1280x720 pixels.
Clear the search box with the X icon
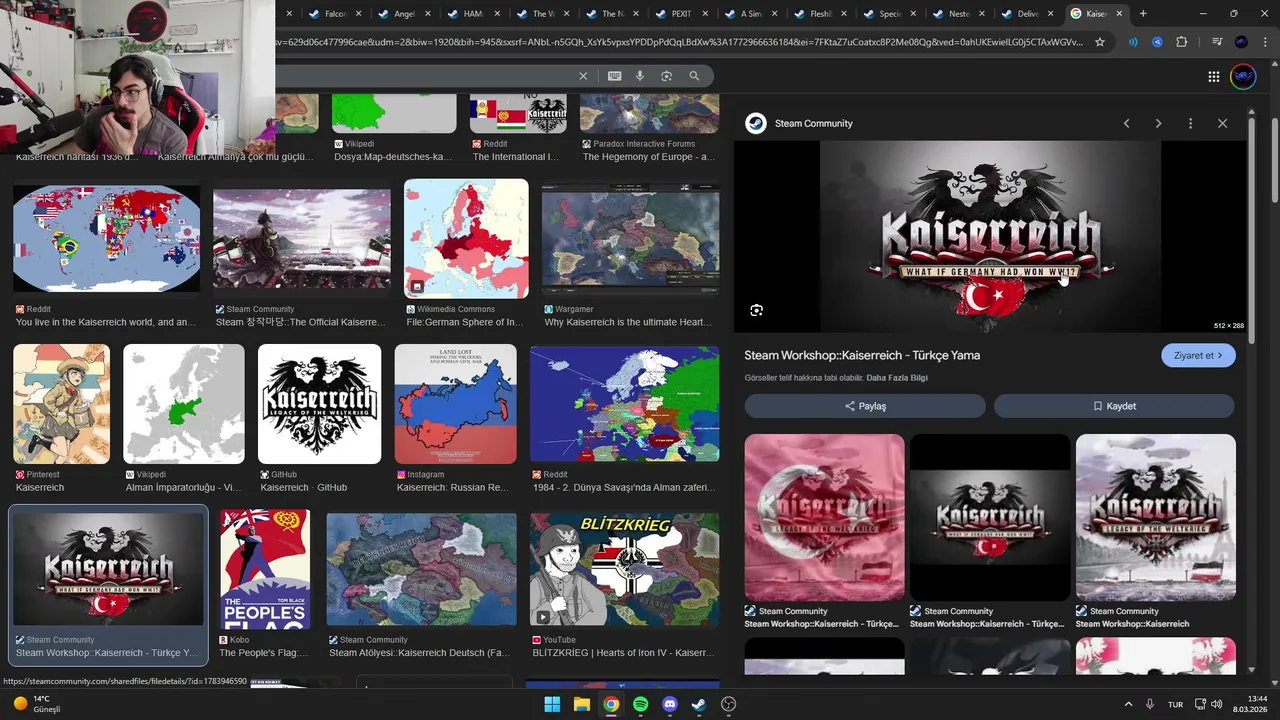click(x=583, y=76)
